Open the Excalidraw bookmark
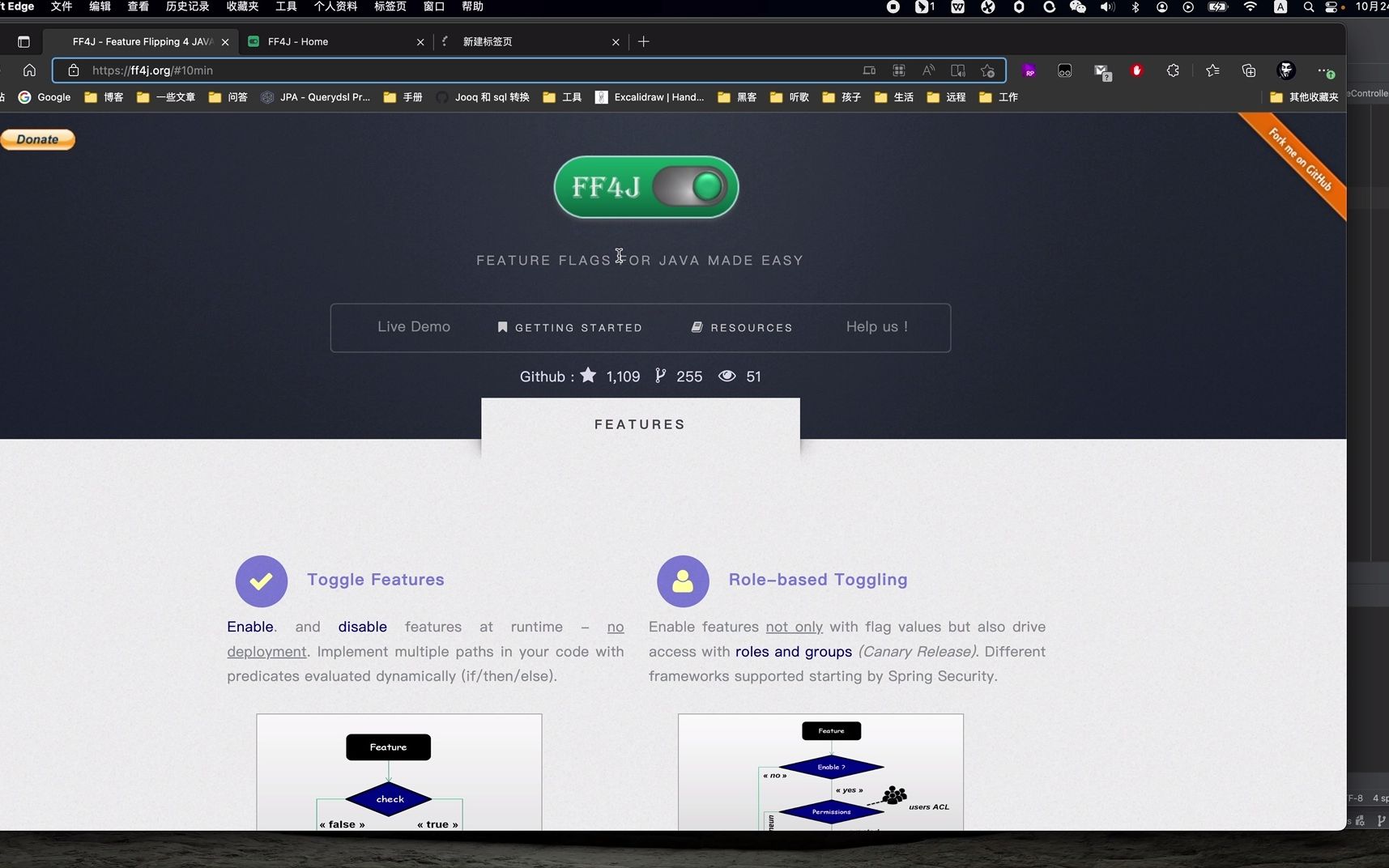Image resolution: width=1389 pixels, height=868 pixels. coord(650,97)
